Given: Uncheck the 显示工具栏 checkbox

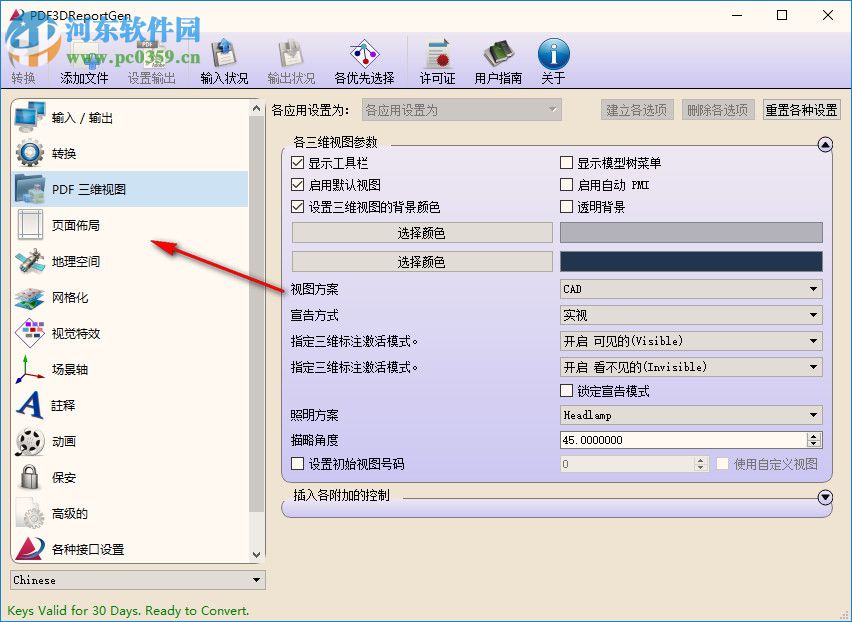Looking at the screenshot, I should coord(297,162).
